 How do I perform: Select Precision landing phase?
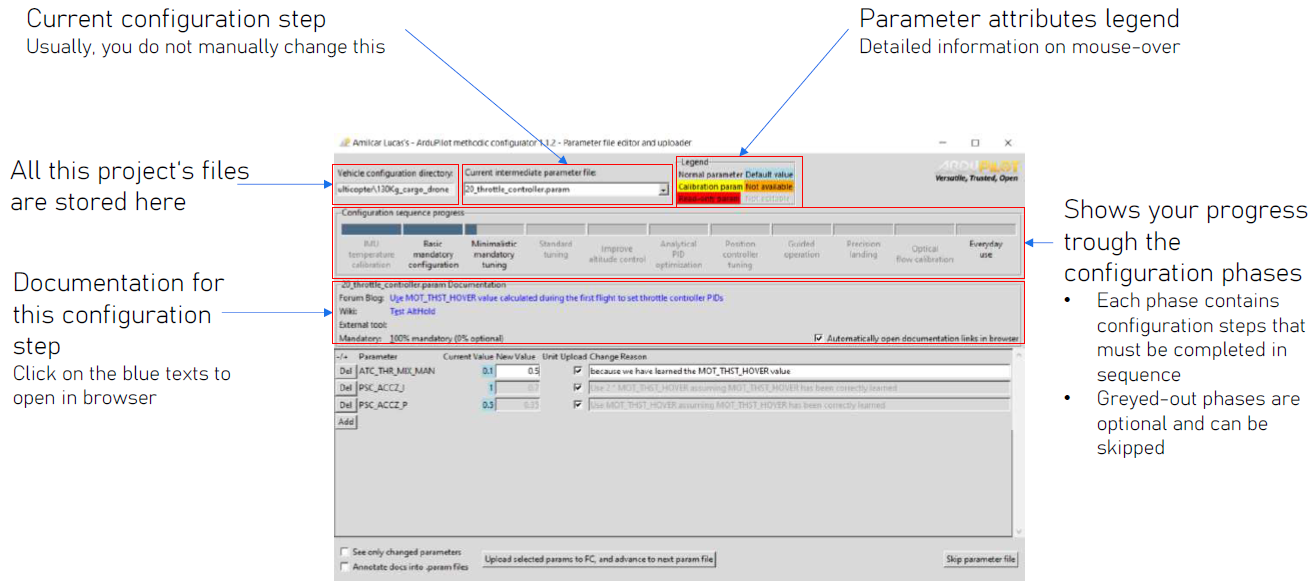click(863, 249)
